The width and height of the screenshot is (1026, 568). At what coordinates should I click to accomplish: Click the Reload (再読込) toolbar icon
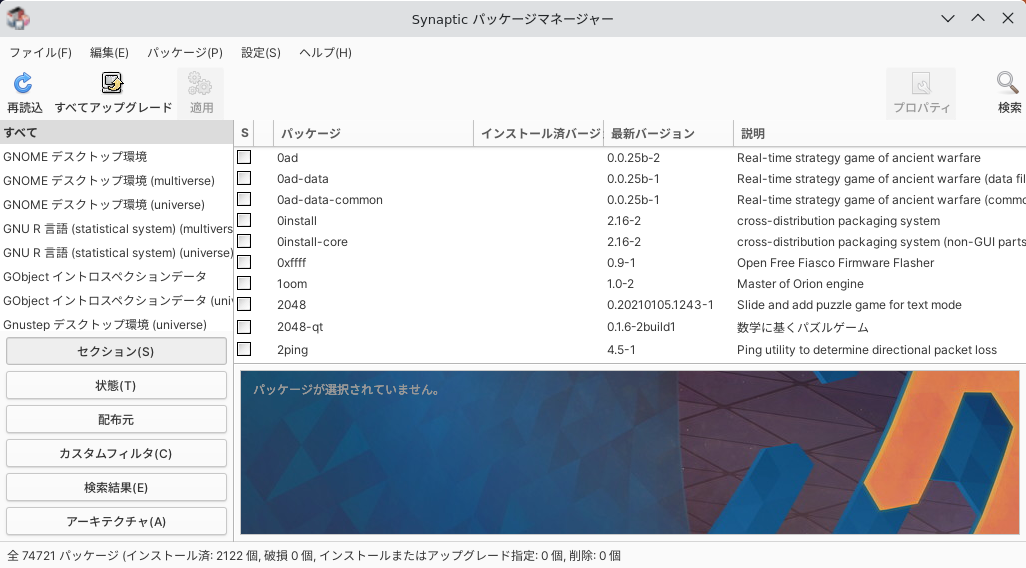(24, 83)
